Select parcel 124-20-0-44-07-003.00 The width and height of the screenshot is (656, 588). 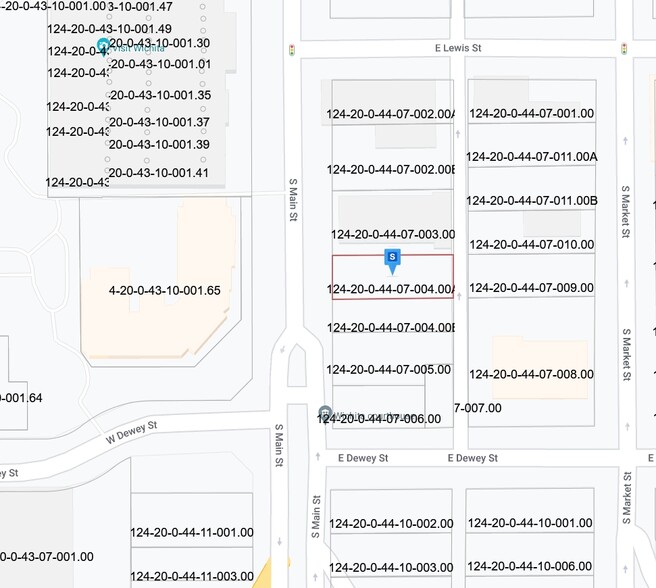tap(392, 235)
